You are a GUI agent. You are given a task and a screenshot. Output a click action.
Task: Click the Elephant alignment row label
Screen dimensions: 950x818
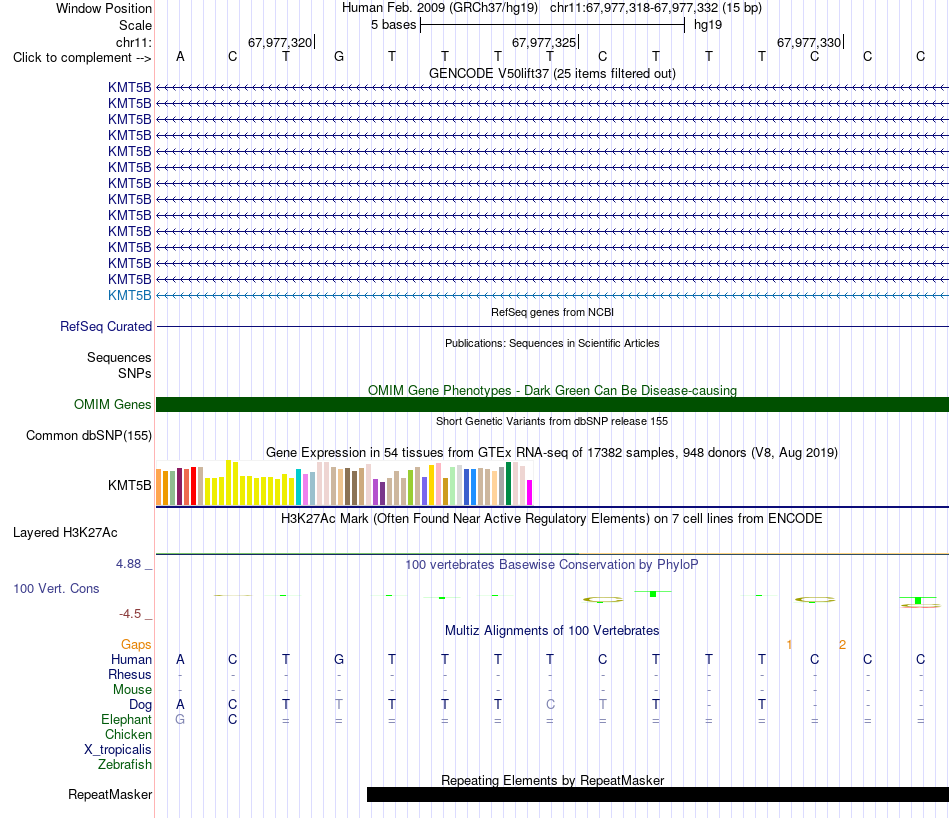point(126,719)
